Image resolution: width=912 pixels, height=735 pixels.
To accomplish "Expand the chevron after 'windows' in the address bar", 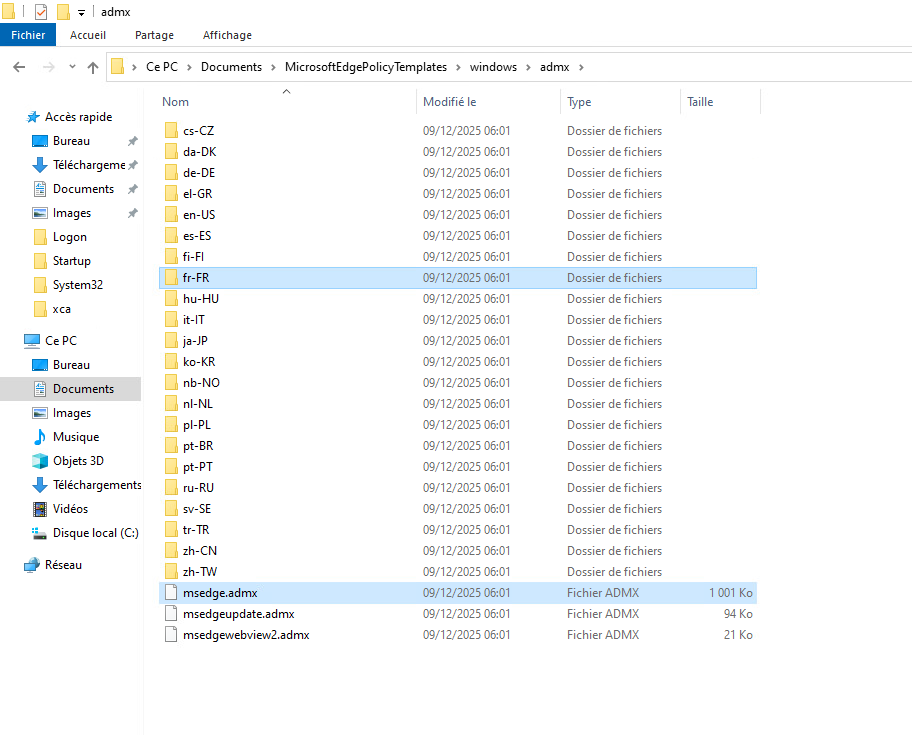I will (x=528, y=67).
